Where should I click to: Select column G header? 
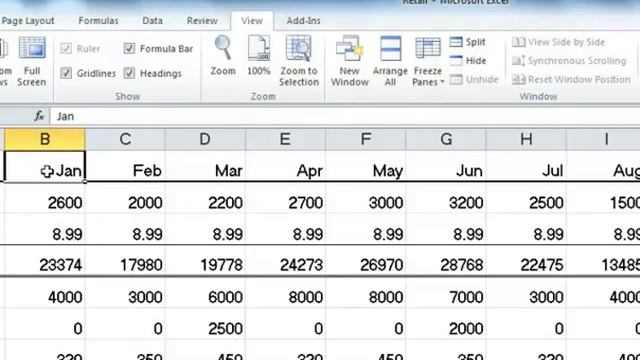pos(446,139)
